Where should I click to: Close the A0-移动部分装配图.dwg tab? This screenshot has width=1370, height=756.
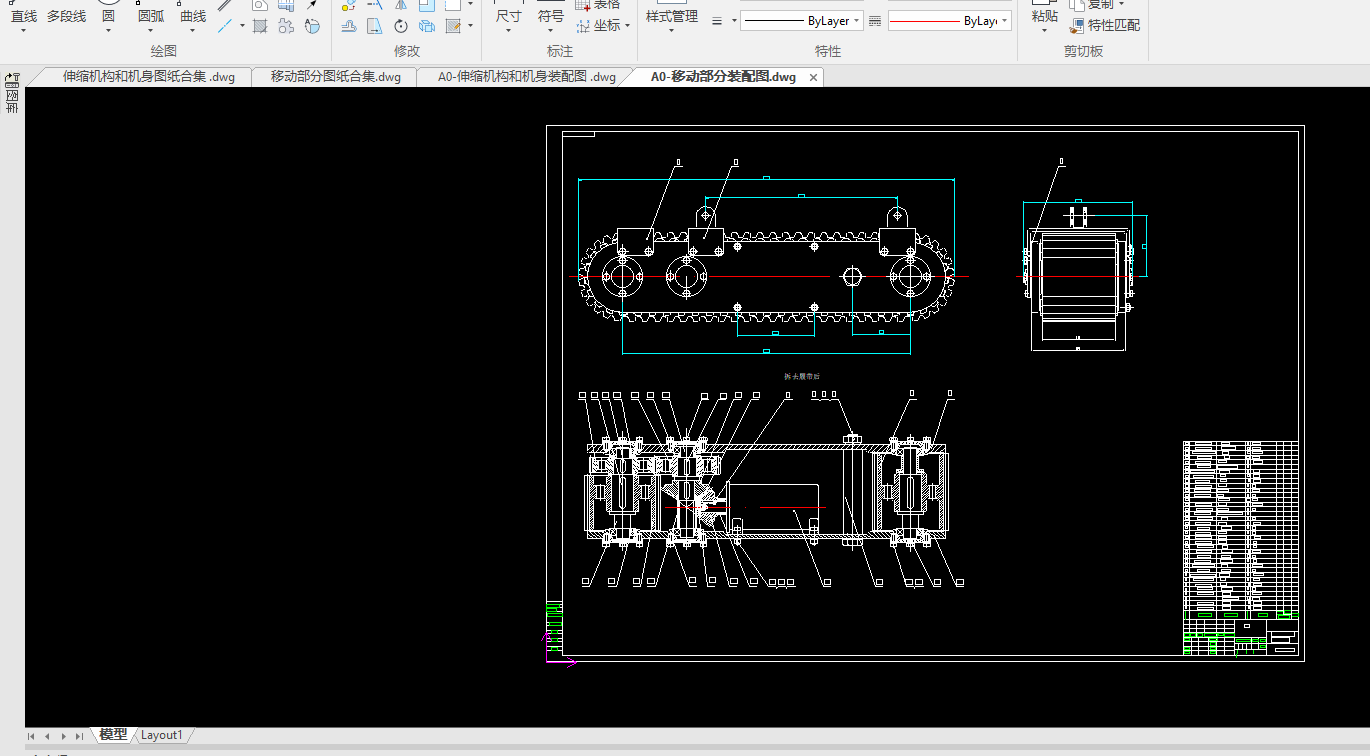(813, 77)
